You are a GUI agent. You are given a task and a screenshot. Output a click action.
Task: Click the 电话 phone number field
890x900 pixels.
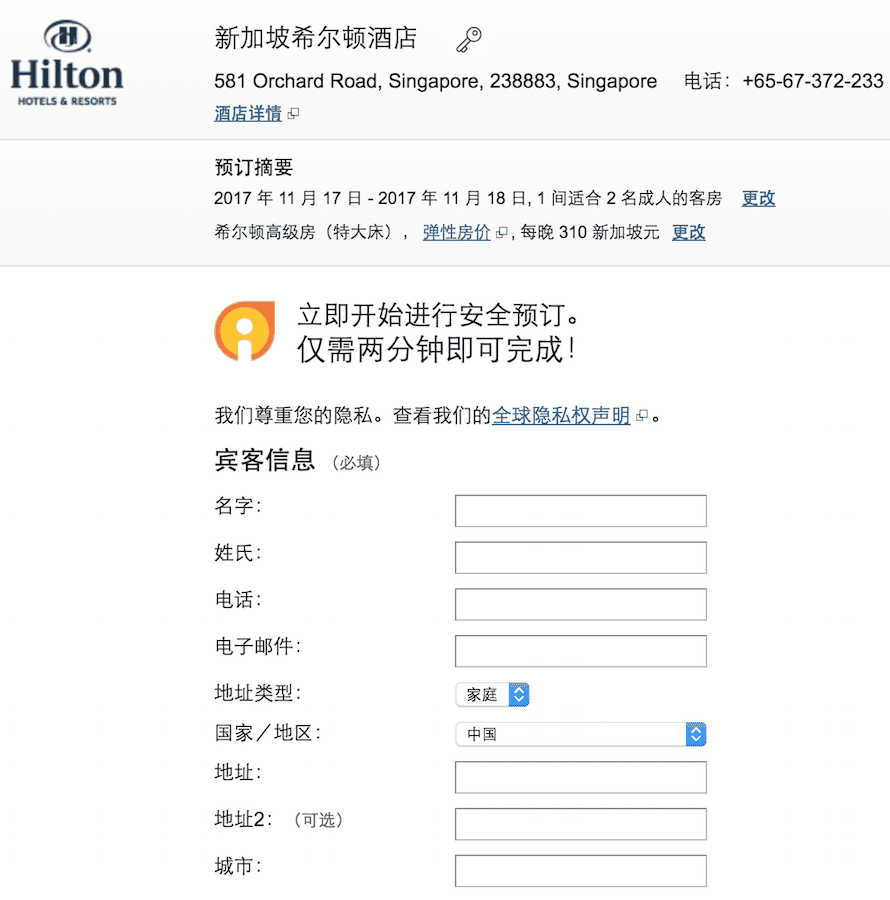pos(580,604)
